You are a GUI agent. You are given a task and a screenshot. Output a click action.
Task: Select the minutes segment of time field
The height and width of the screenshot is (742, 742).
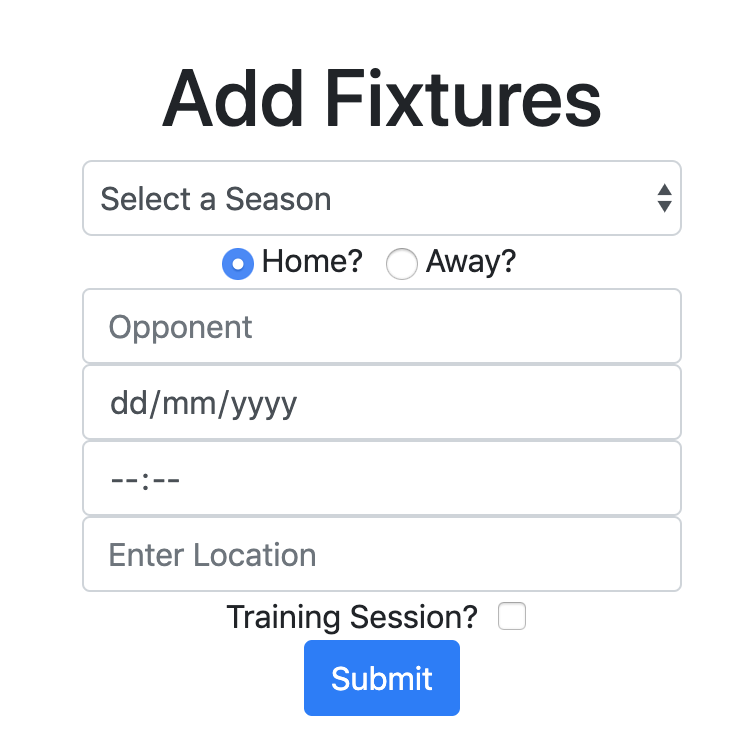click(166, 480)
